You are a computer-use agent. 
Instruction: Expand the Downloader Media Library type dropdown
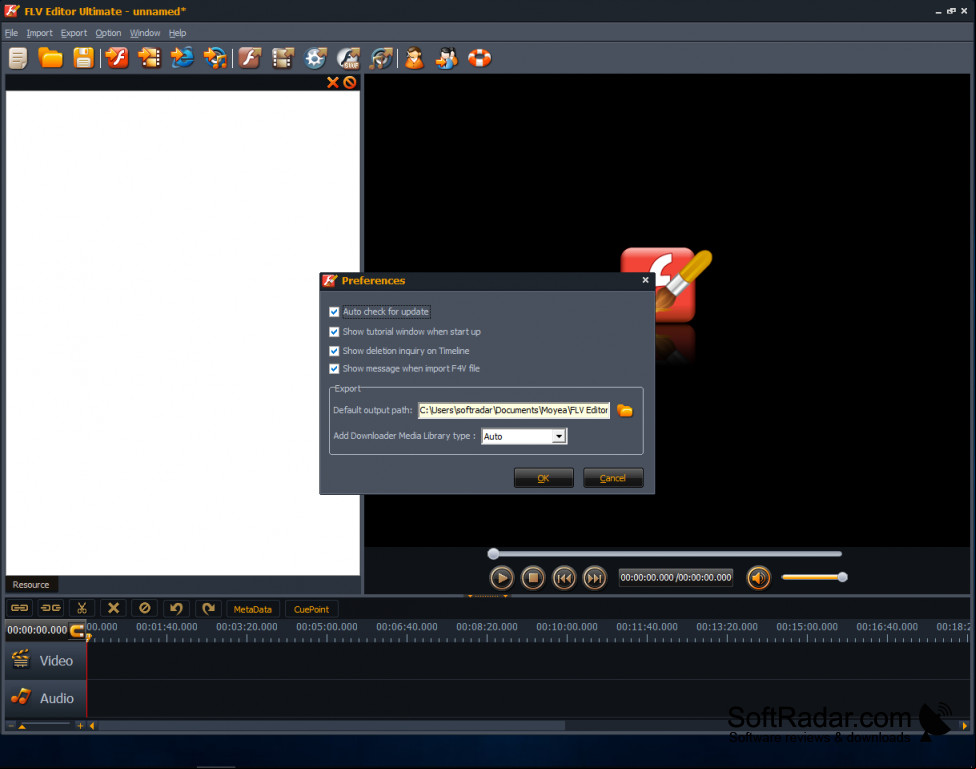click(559, 436)
